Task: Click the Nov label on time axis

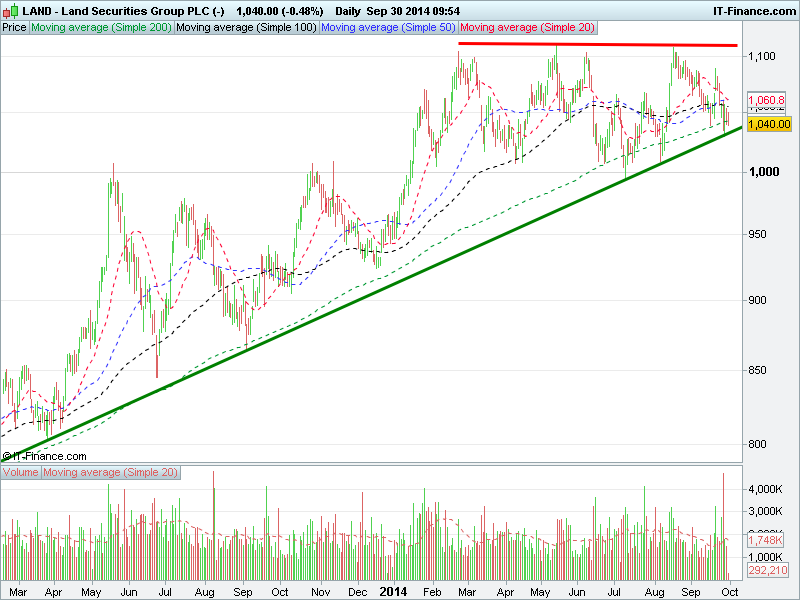Action: (x=320, y=592)
